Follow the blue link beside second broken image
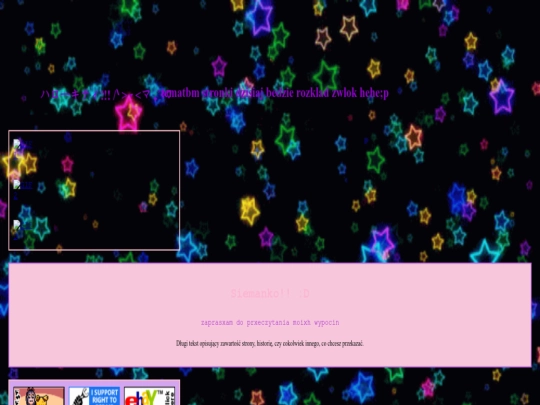540x405 pixels. click(x=27, y=186)
